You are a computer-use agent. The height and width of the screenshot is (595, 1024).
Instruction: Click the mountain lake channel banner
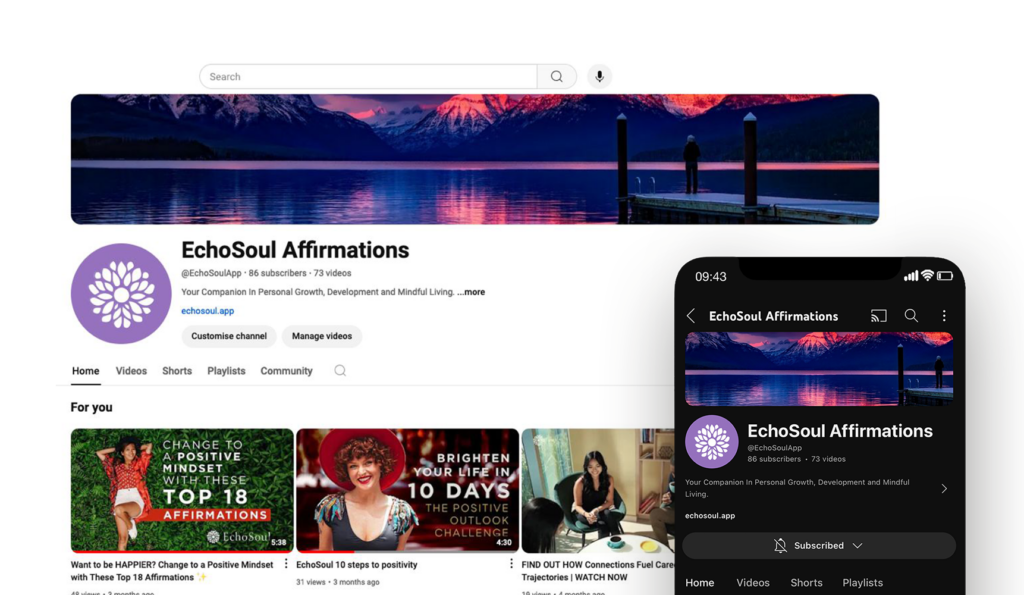[475, 159]
